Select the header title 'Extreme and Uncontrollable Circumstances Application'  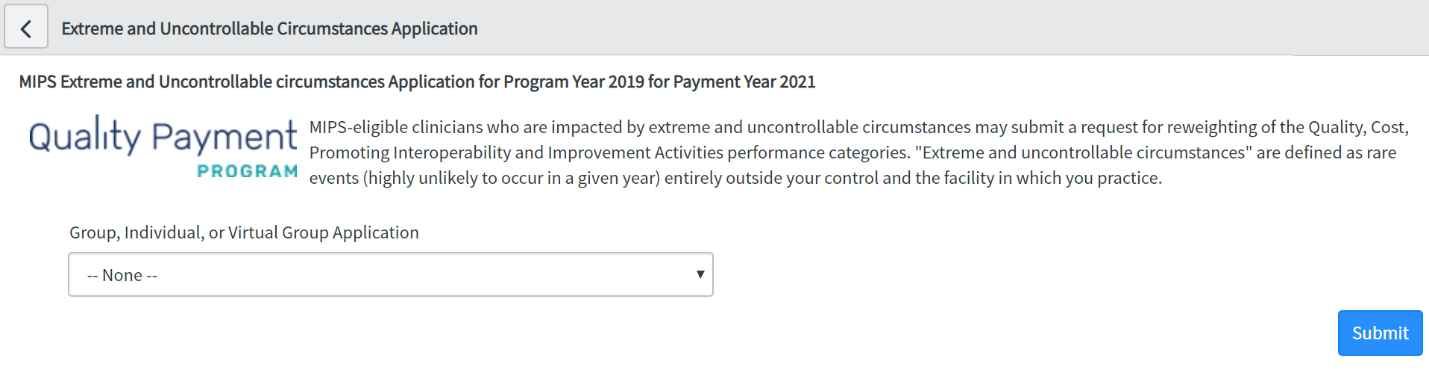pyautogui.click(x=270, y=28)
